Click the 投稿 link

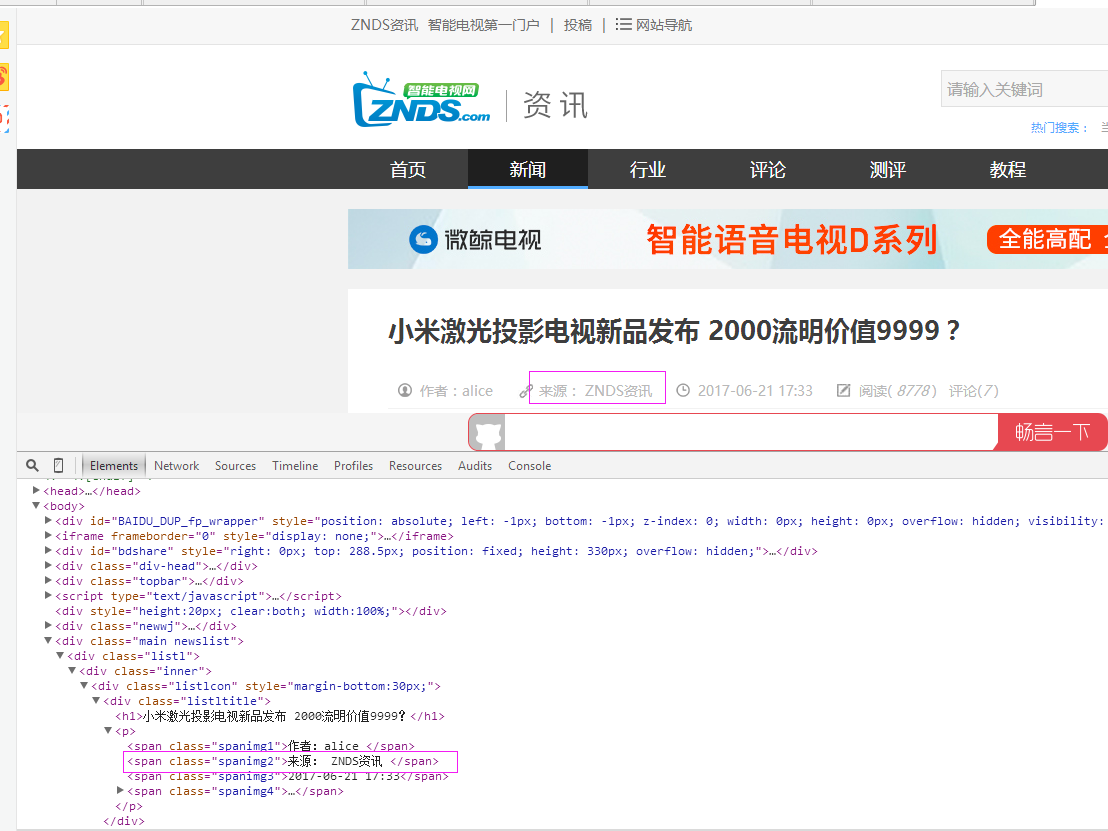tap(577, 25)
